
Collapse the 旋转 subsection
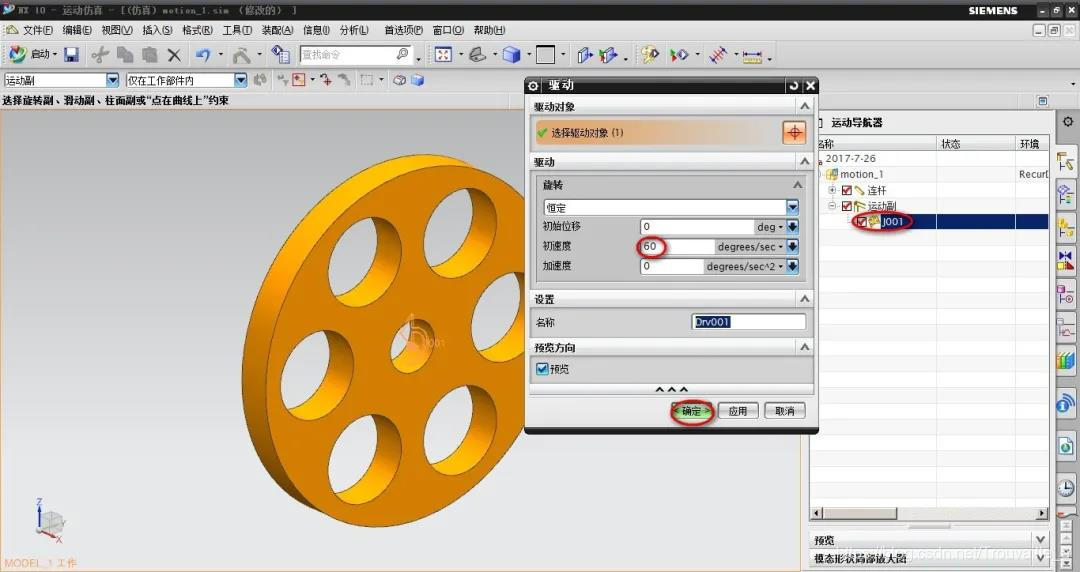pyautogui.click(x=797, y=185)
